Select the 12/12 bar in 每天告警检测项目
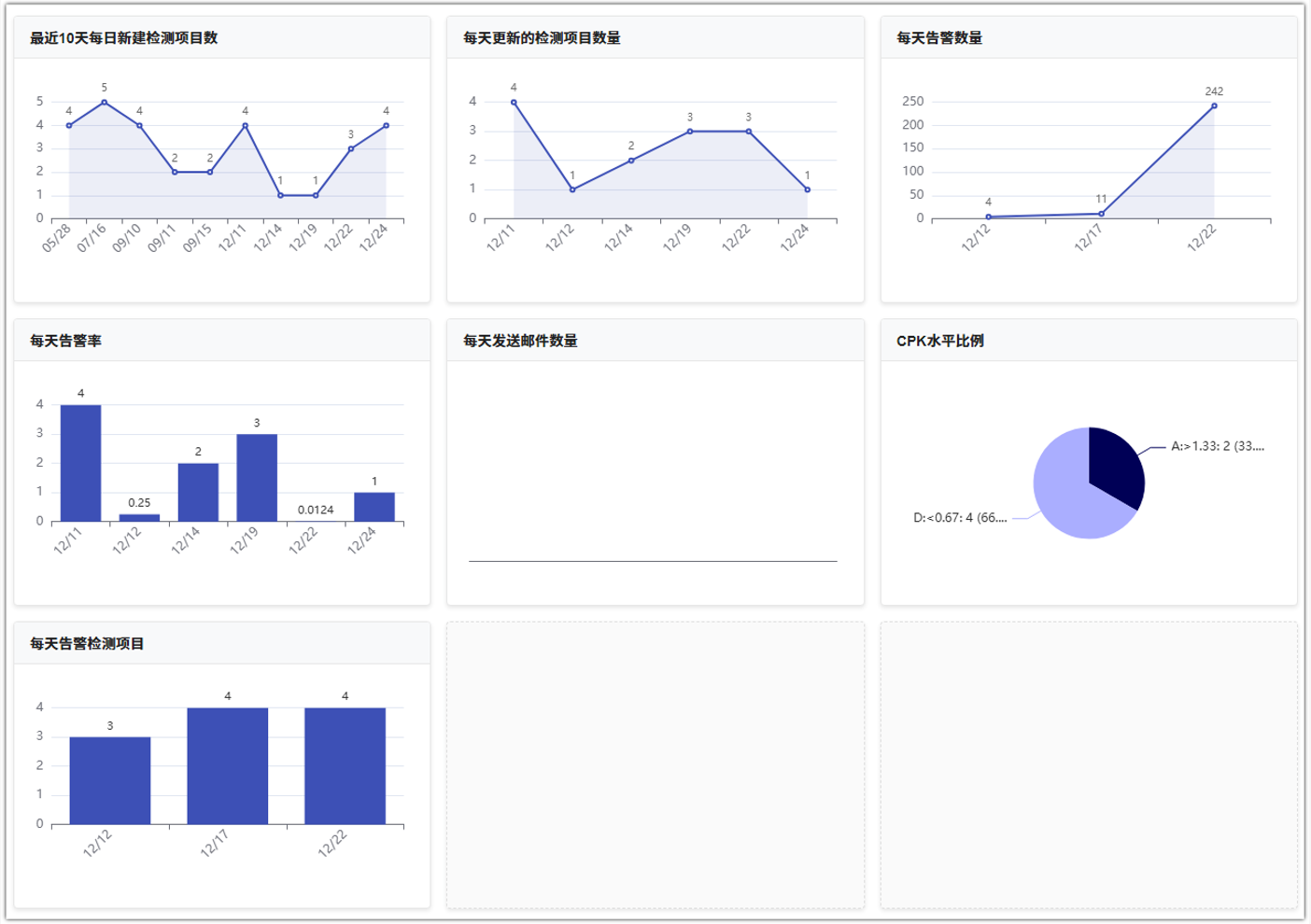 (x=110, y=780)
